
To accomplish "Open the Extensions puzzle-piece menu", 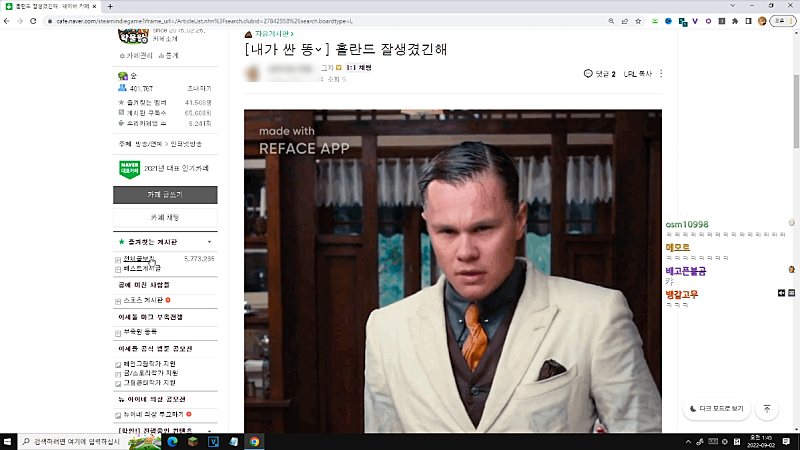I will point(735,21).
